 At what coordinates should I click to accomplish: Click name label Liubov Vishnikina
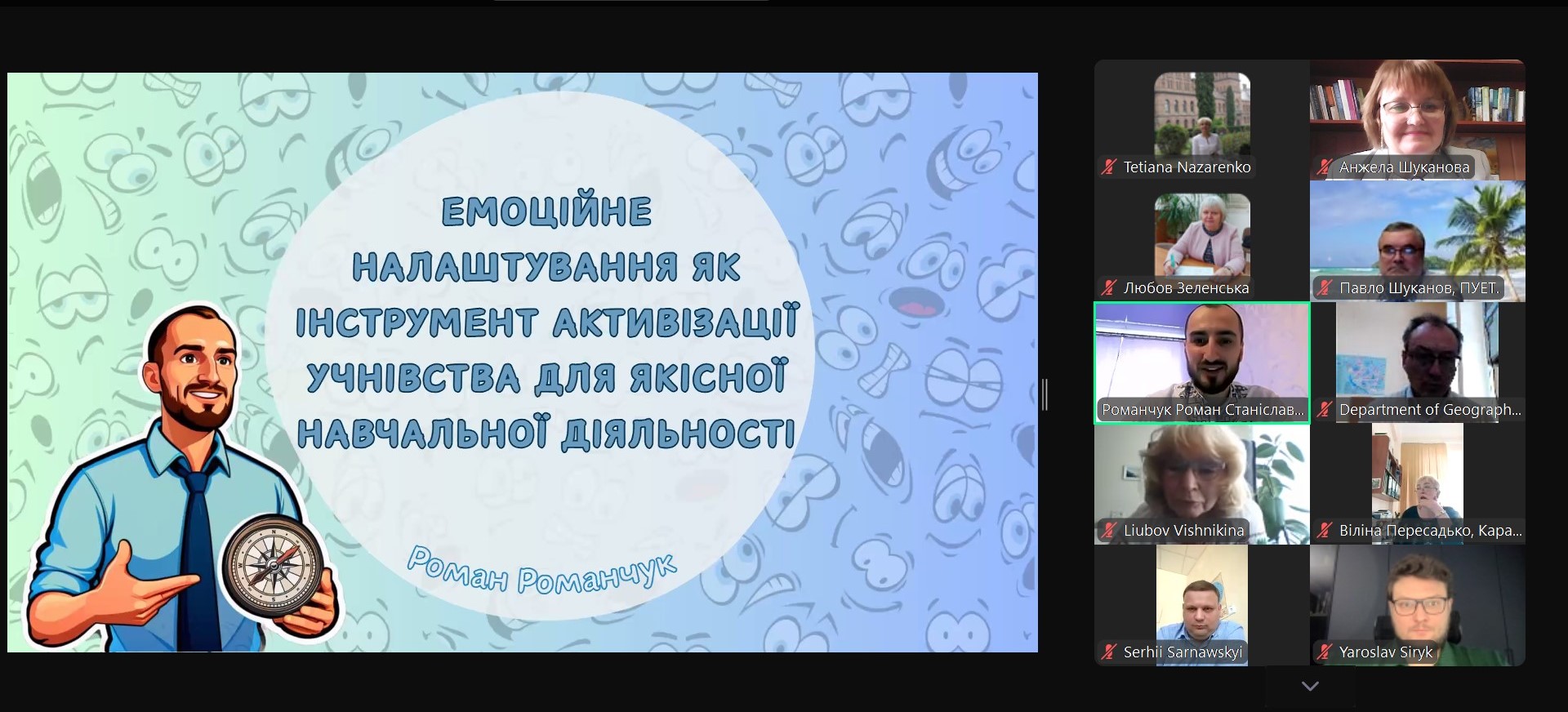[1183, 531]
